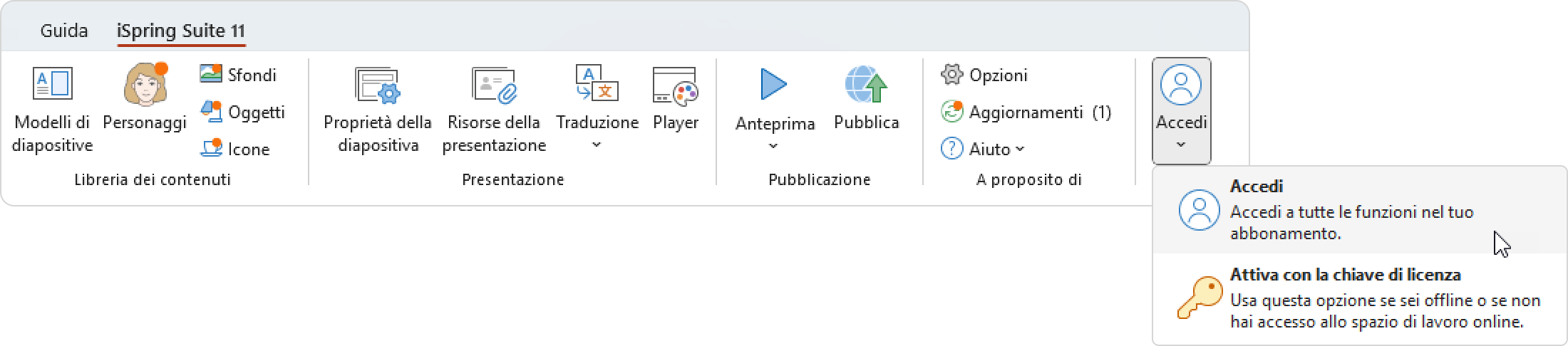Expand the Traduzione dropdown arrow

(597, 145)
